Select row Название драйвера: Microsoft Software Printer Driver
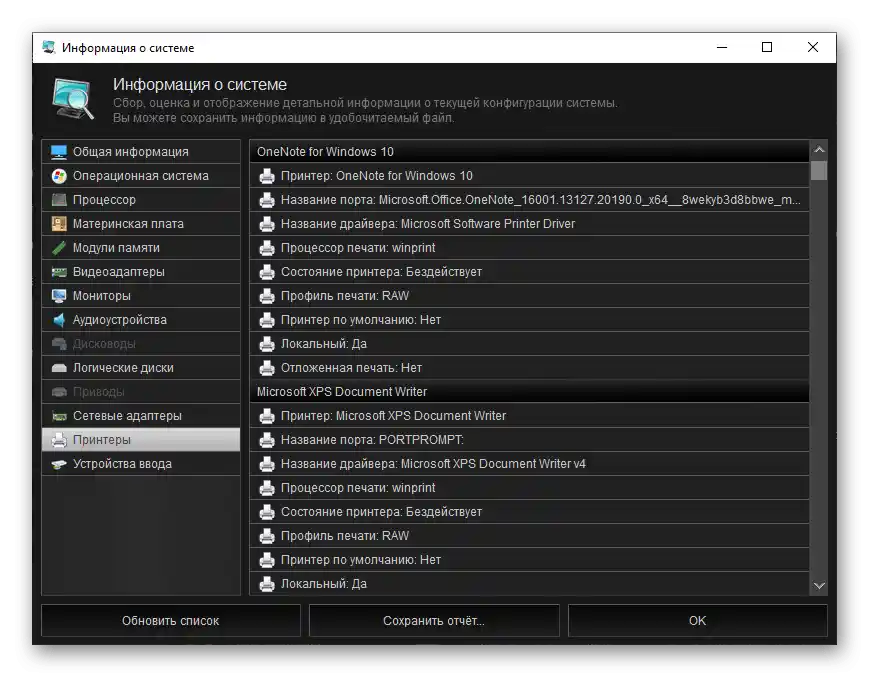This screenshot has width=869, height=677. pos(529,224)
